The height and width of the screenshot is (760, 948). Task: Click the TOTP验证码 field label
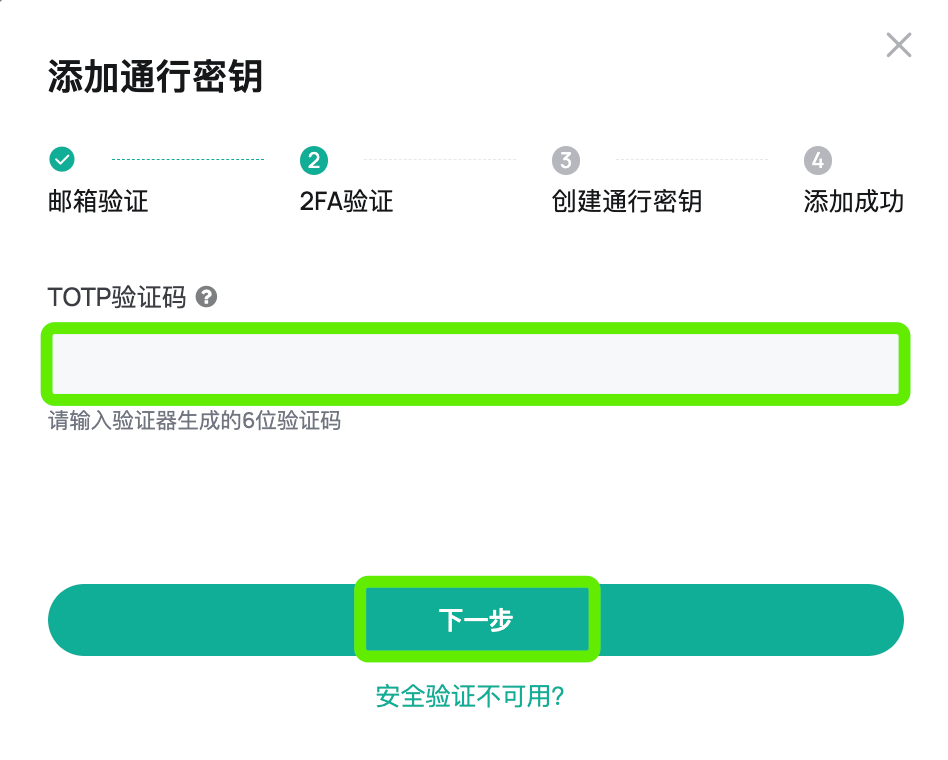pos(117,297)
